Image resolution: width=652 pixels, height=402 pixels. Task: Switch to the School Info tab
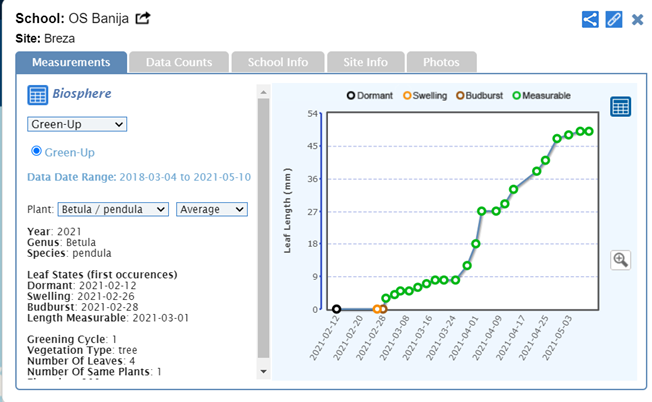click(x=276, y=62)
